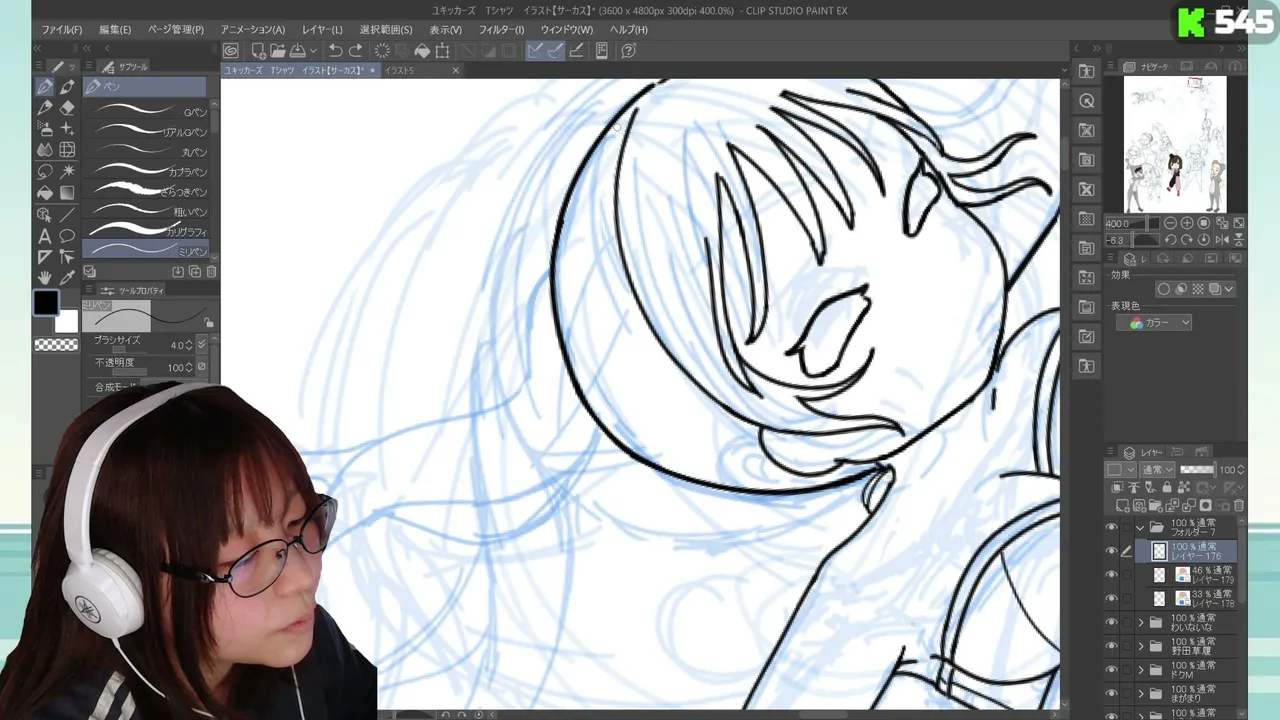Select the Auto select magic wand tool
Viewport: 1280px width, 720px height.
67,171
